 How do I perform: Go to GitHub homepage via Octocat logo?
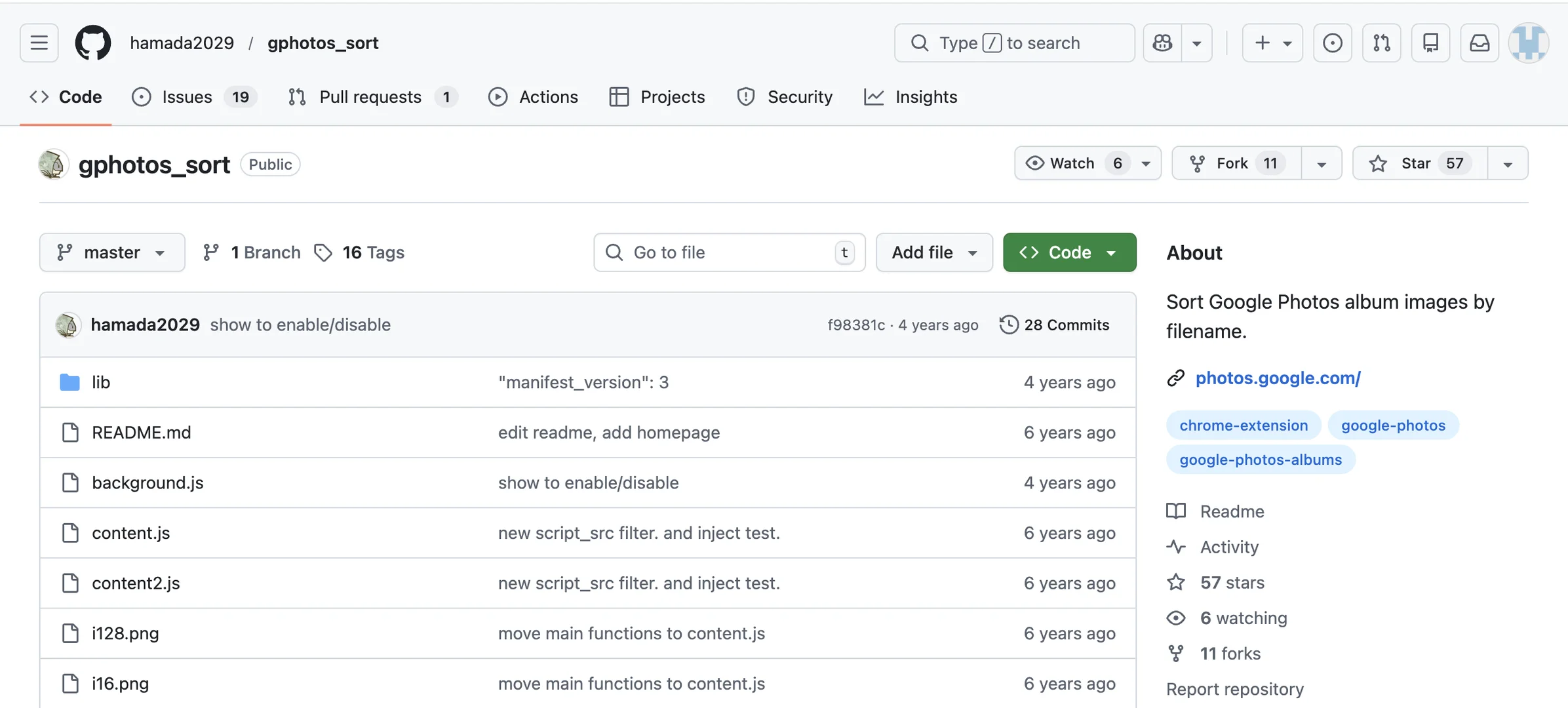pos(93,43)
